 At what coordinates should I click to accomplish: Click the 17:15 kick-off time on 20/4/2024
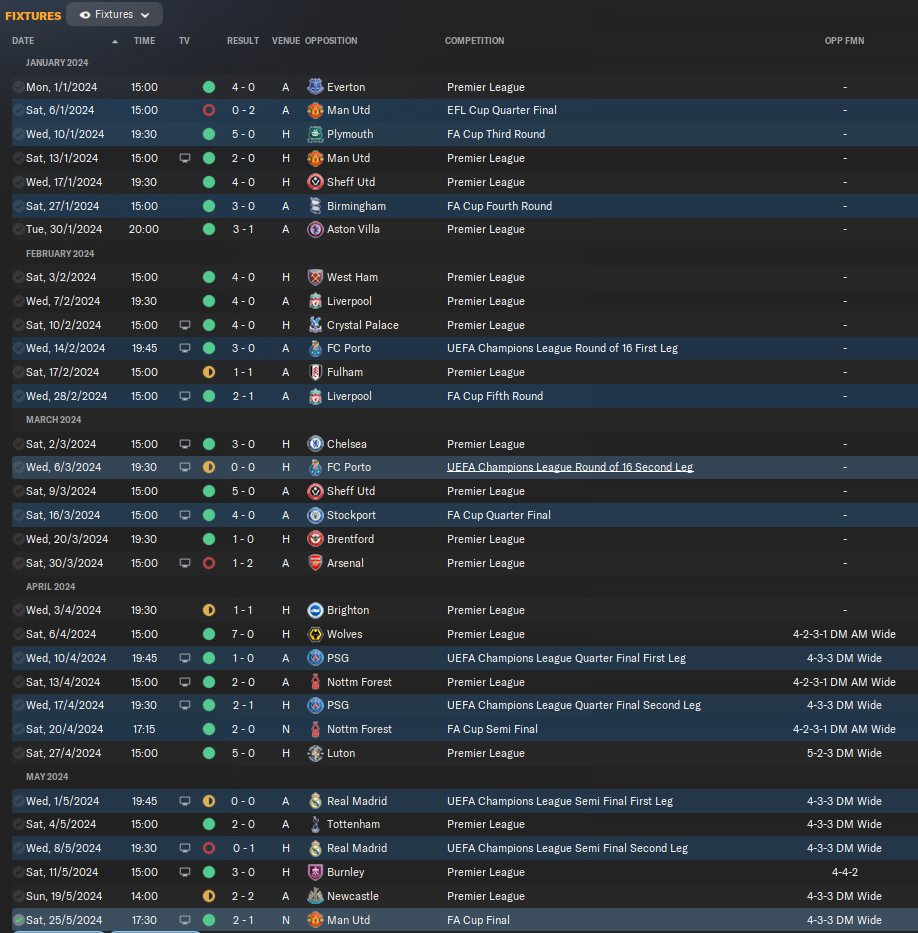pos(144,729)
